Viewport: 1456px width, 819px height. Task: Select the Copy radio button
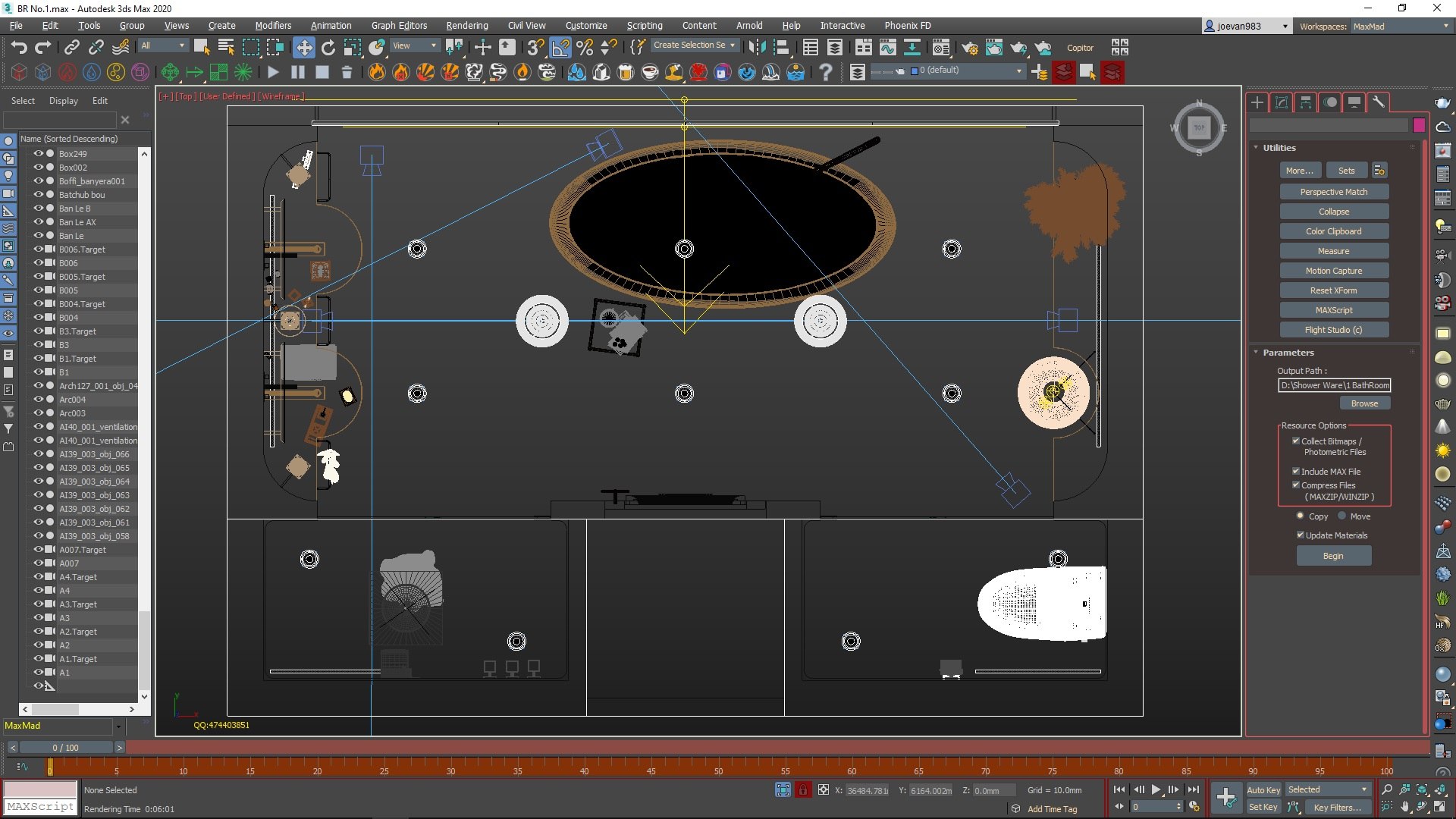1300,516
